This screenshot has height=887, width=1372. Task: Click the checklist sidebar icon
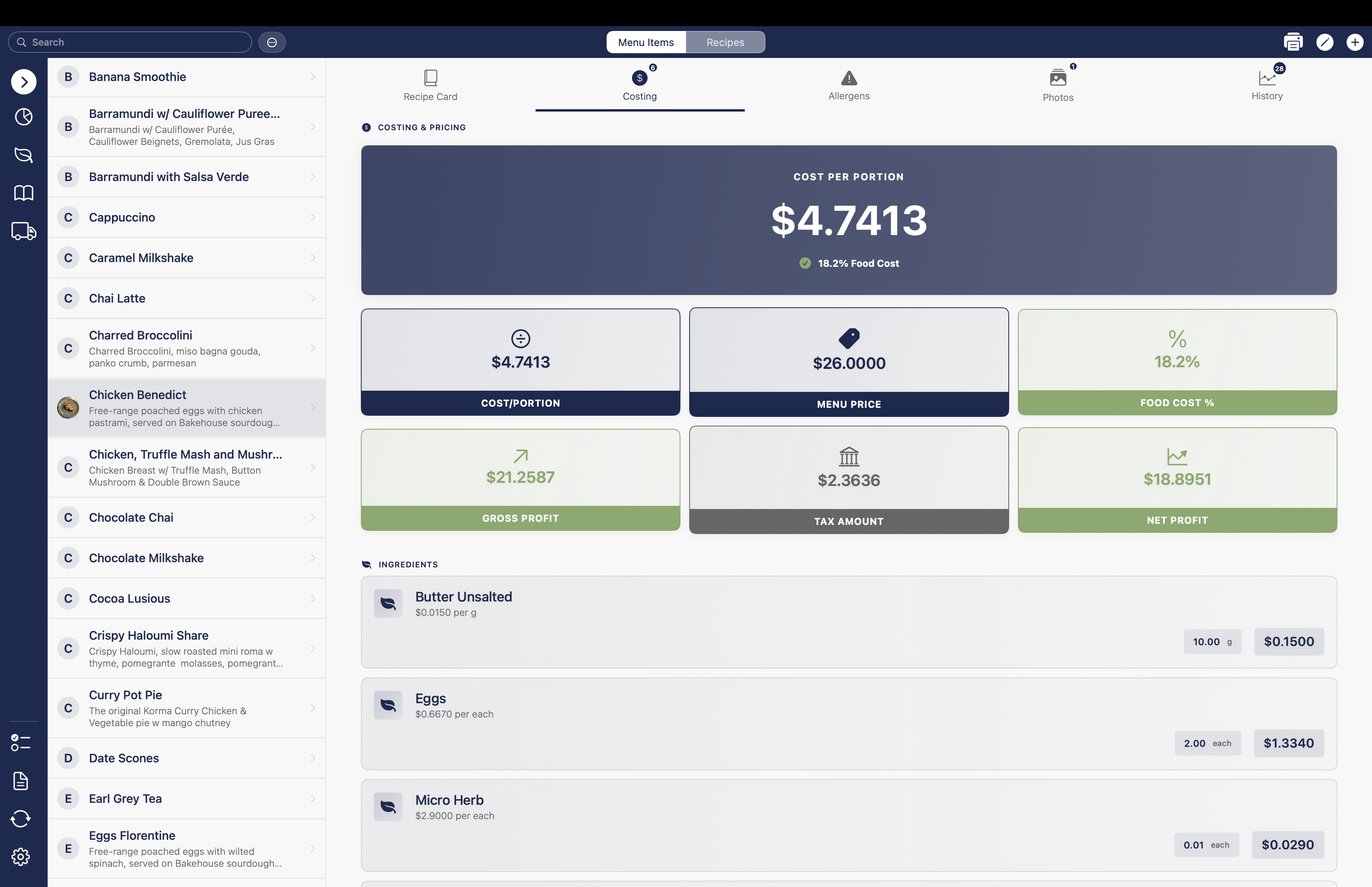click(x=21, y=742)
